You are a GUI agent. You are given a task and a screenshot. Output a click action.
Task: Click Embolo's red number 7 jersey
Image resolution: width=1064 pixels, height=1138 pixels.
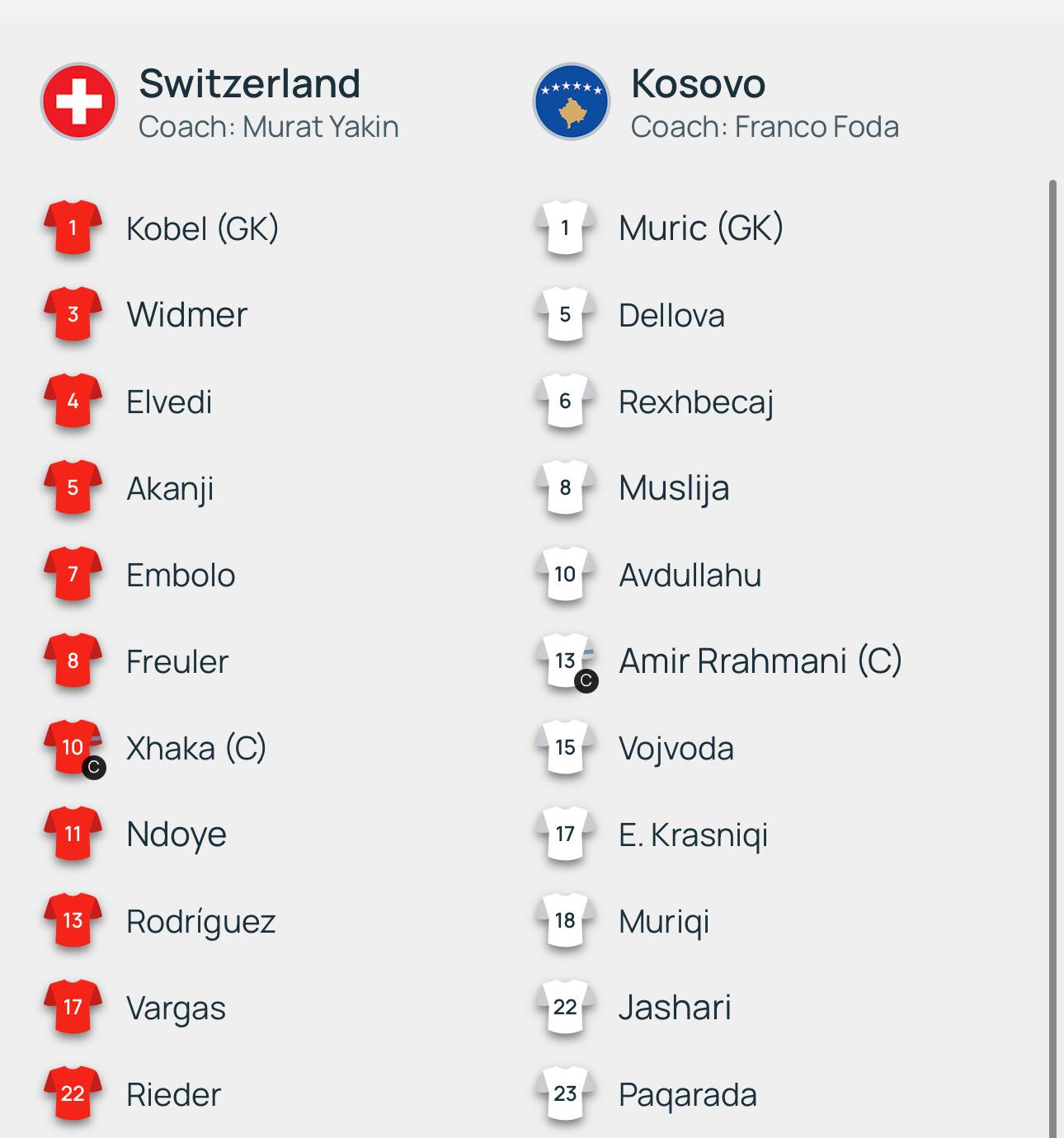point(73,575)
